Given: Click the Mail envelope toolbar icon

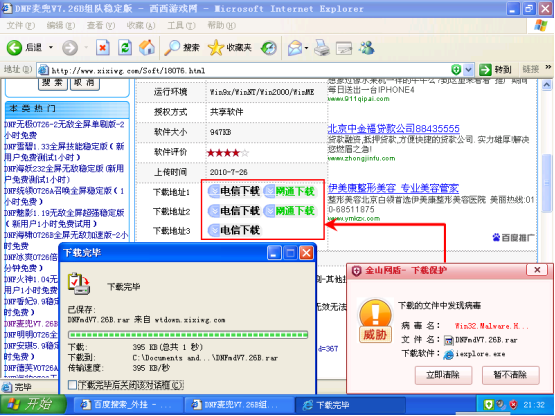Looking at the screenshot, I should [295, 47].
